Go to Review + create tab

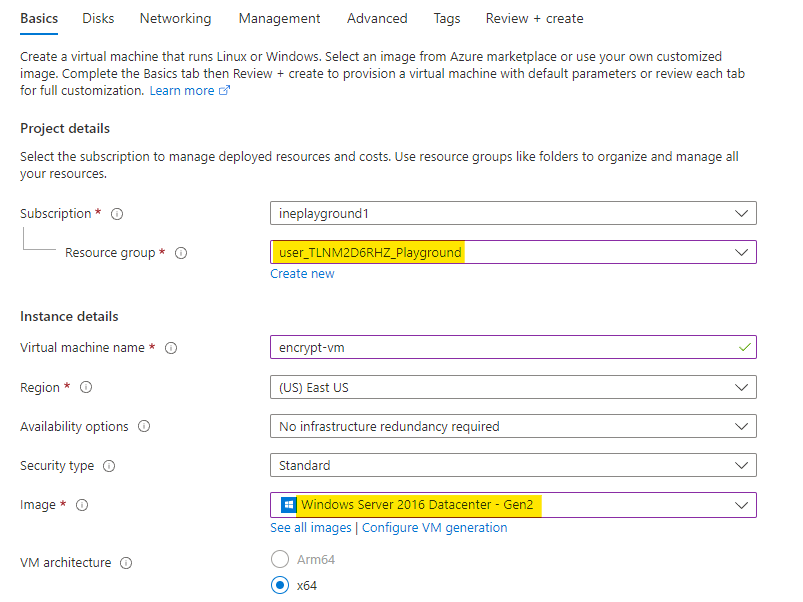(534, 18)
